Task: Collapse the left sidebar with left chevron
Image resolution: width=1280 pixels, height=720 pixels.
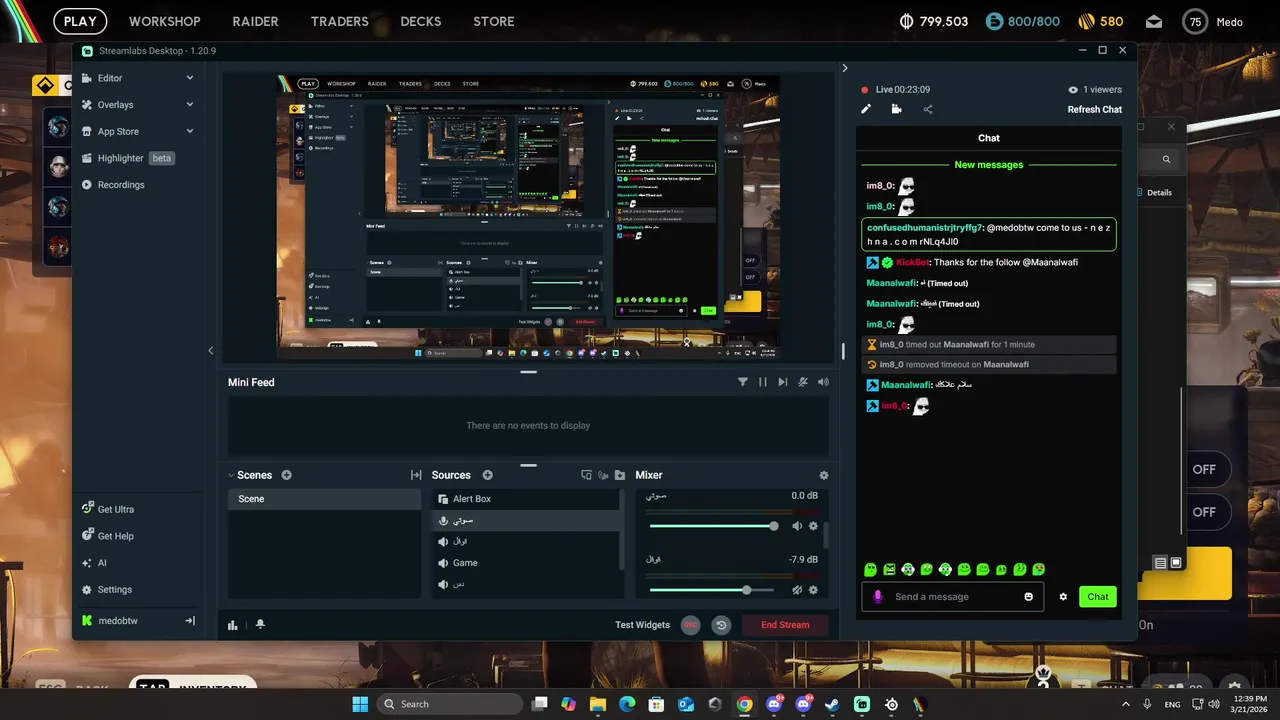Action: 210,350
